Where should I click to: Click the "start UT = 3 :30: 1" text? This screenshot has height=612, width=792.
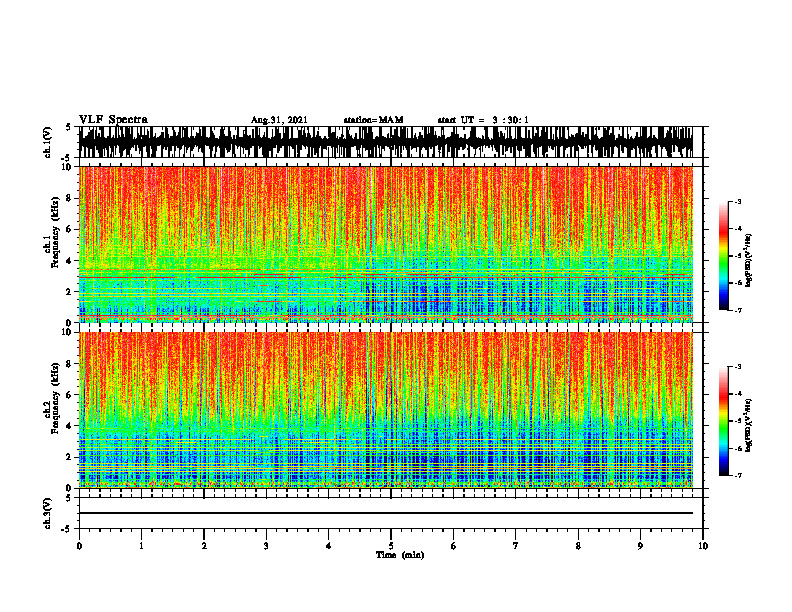pos(483,120)
